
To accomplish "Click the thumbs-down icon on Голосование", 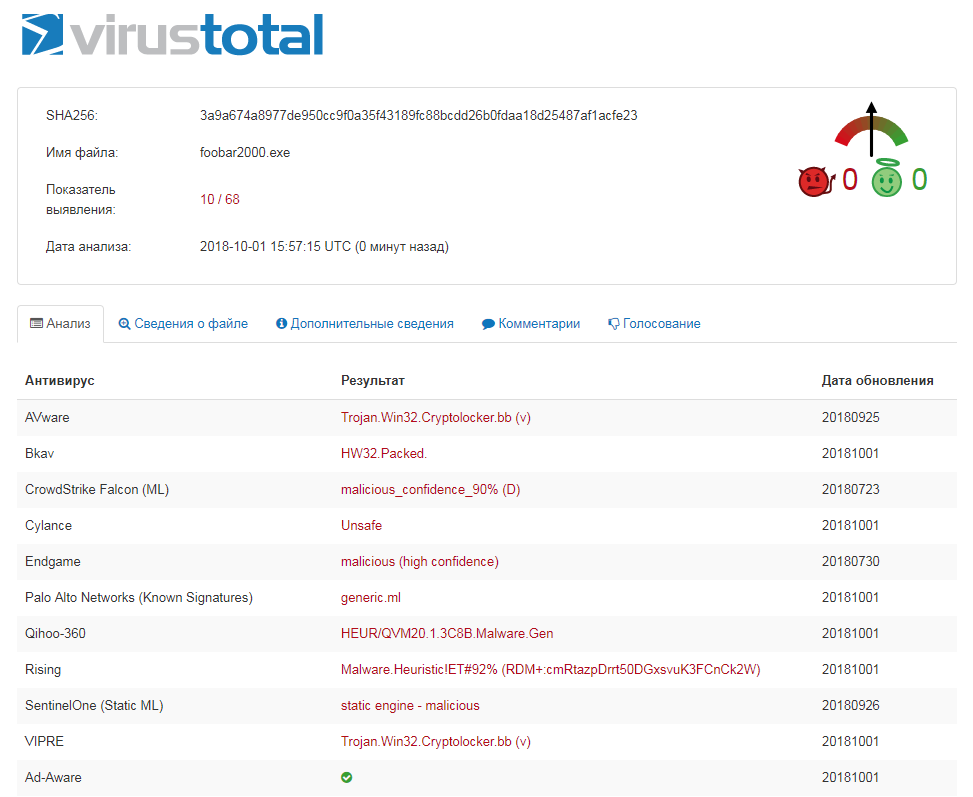I will [614, 324].
